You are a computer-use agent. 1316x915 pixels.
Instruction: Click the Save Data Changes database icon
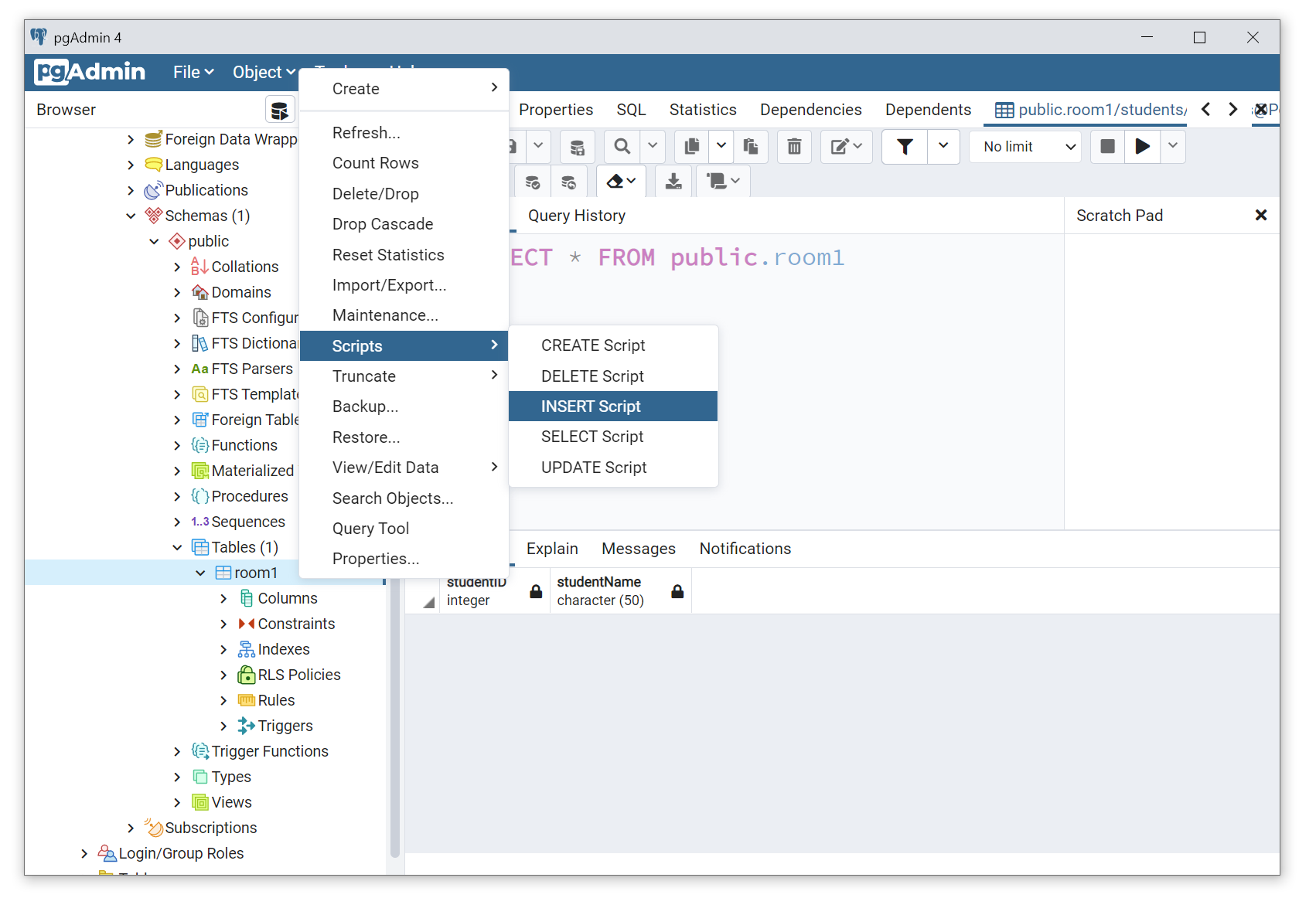pyautogui.click(x=577, y=147)
